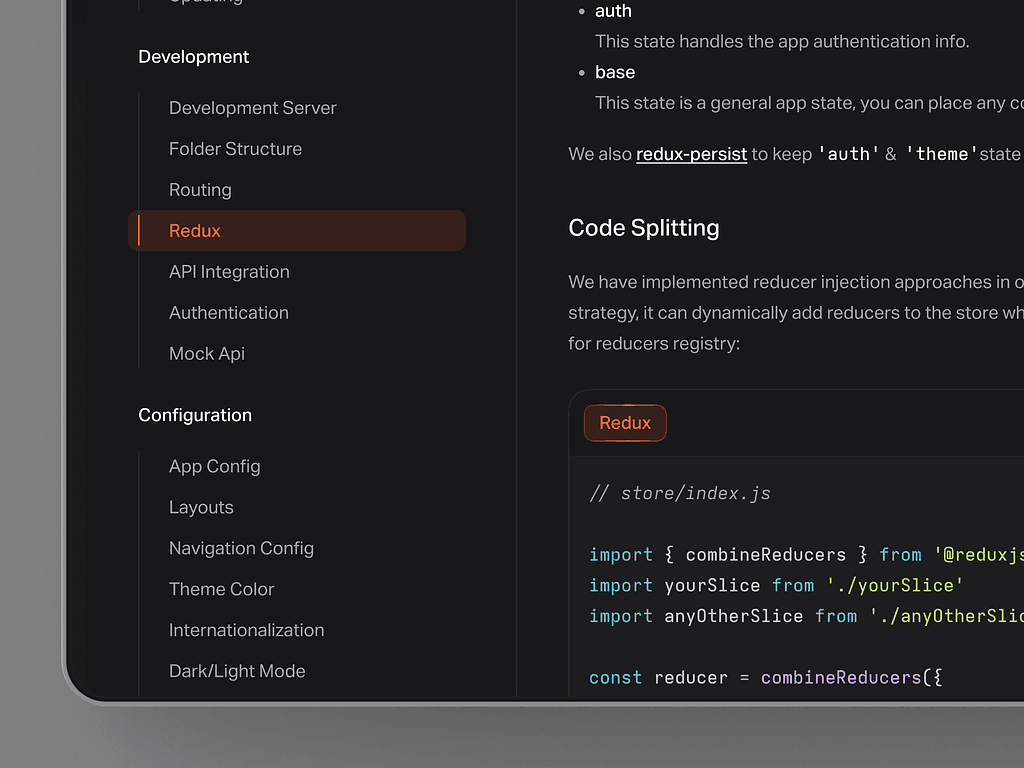Viewport: 1024px width, 768px height.
Task: Open the Development Server page
Action: point(252,108)
